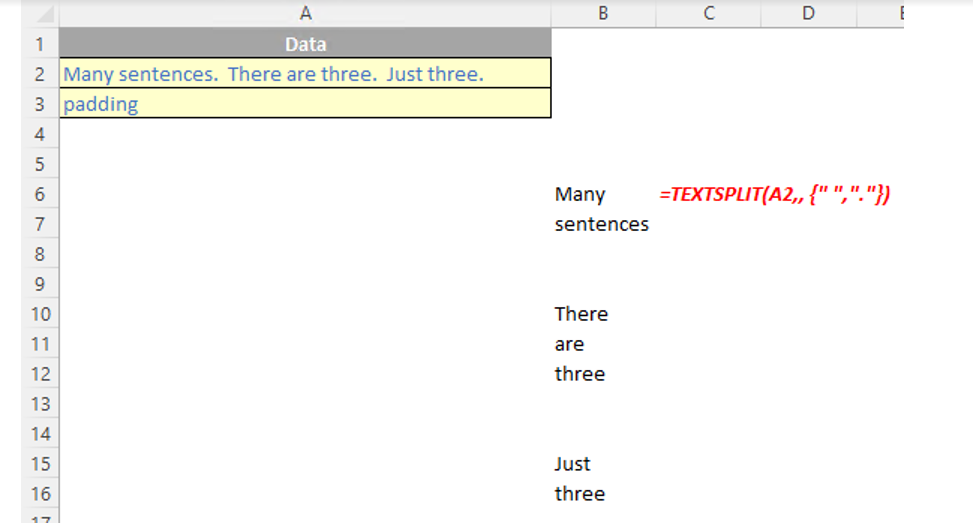Select row 12 header
973x529 pixels.
tap(40, 374)
